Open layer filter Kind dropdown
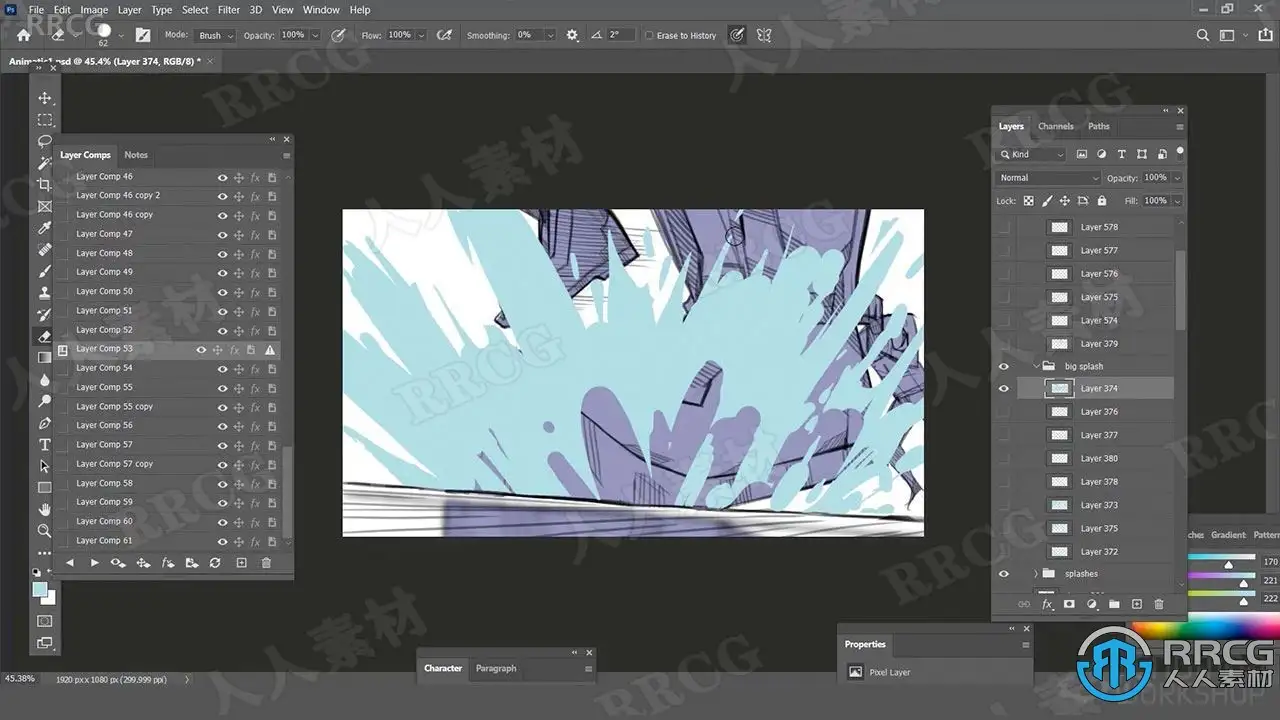The image size is (1280, 720). pyautogui.click(x=1032, y=154)
